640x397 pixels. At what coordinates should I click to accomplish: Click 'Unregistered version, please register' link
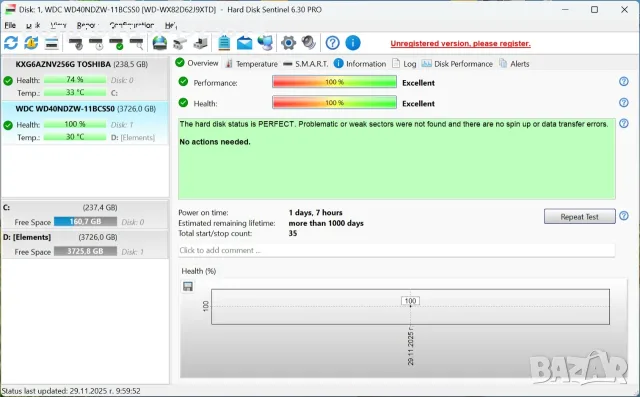click(x=460, y=44)
